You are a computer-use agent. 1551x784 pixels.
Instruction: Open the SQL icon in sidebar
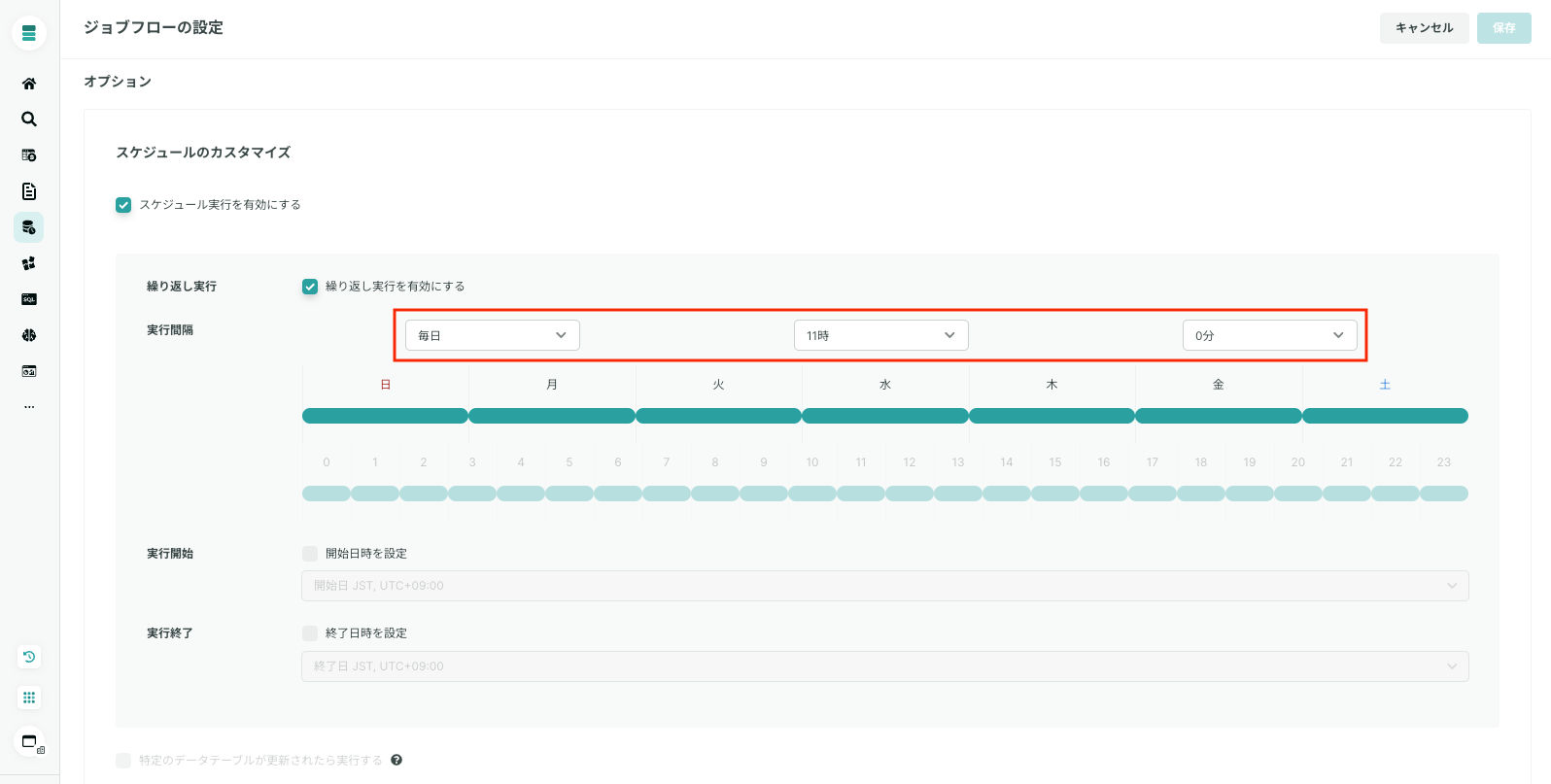pyautogui.click(x=29, y=299)
